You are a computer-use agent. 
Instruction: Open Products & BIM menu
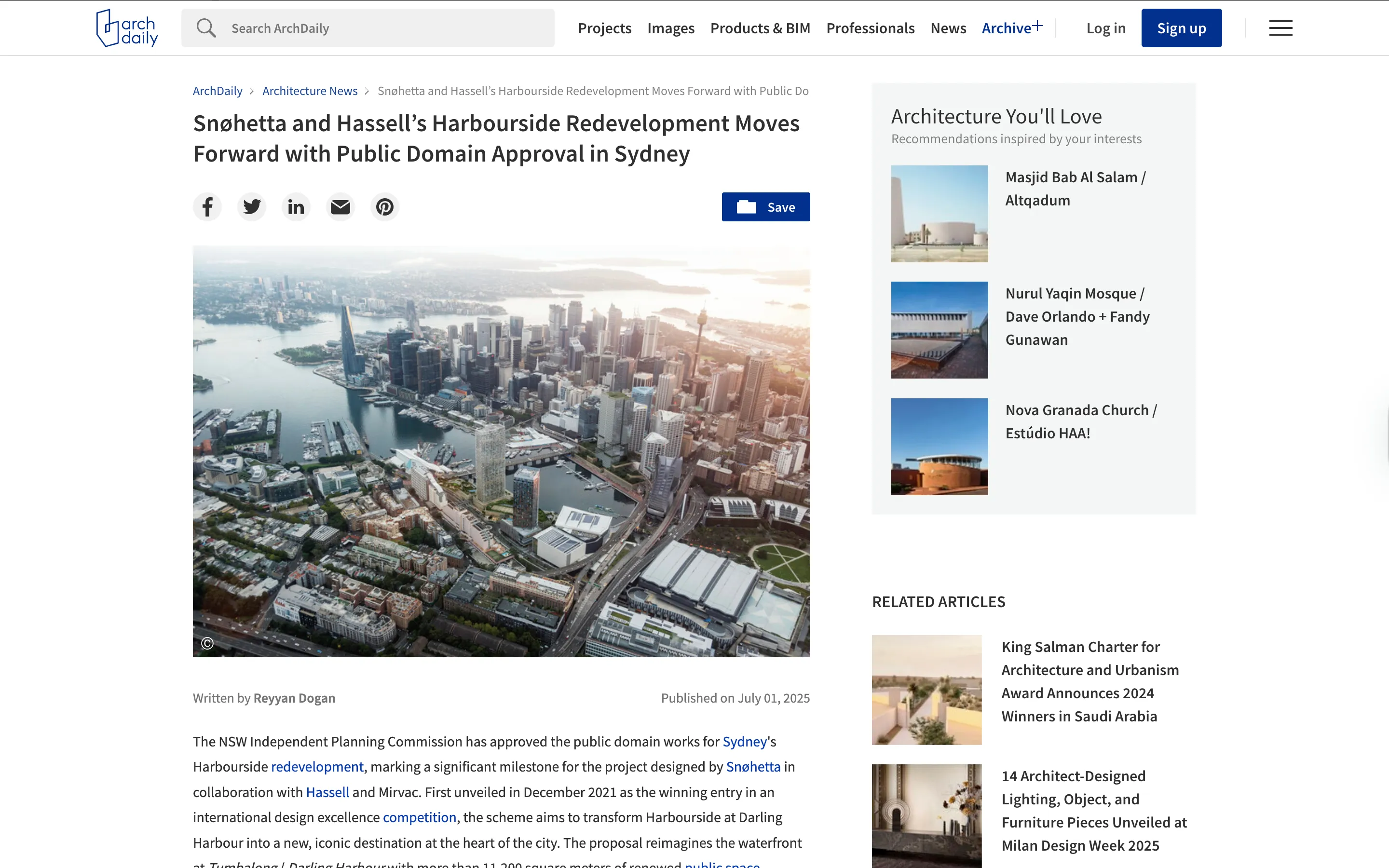tap(760, 28)
